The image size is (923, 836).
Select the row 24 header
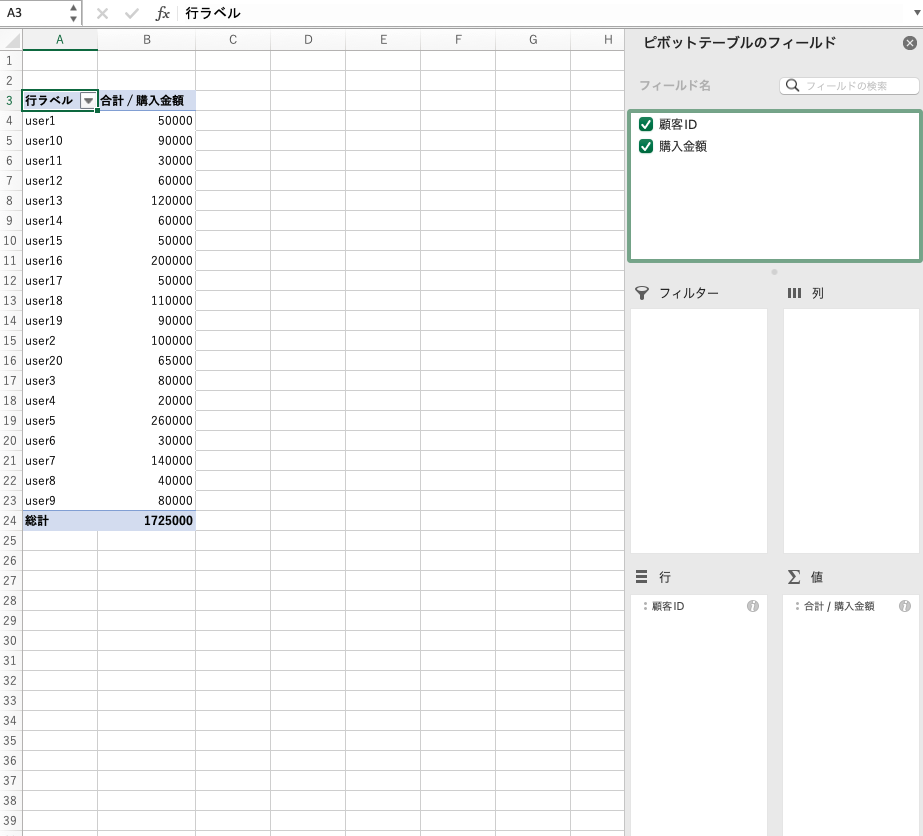pyautogui.click(x=11, y=521)
